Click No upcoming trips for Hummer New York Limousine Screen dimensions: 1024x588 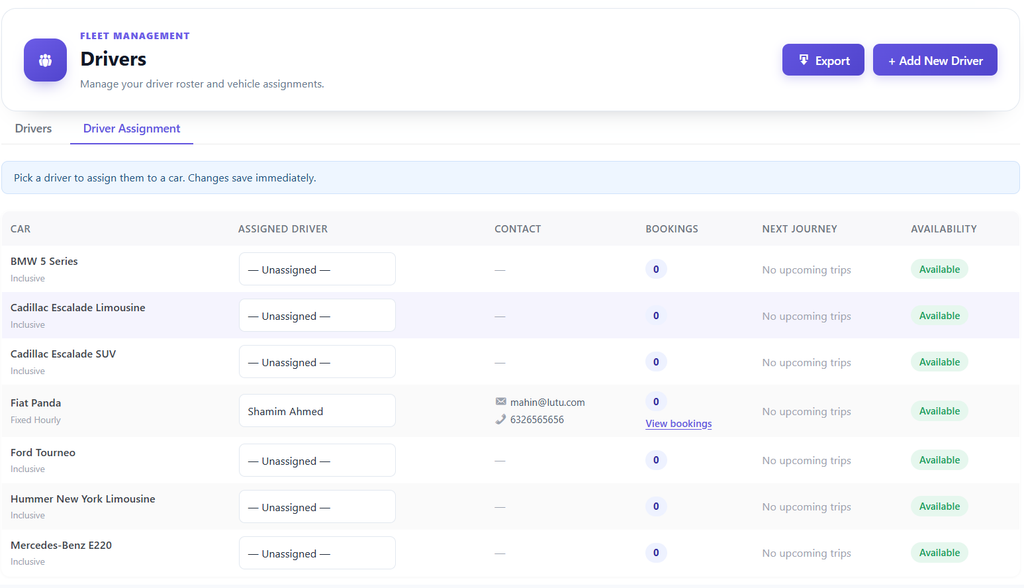tap(807, 507)
